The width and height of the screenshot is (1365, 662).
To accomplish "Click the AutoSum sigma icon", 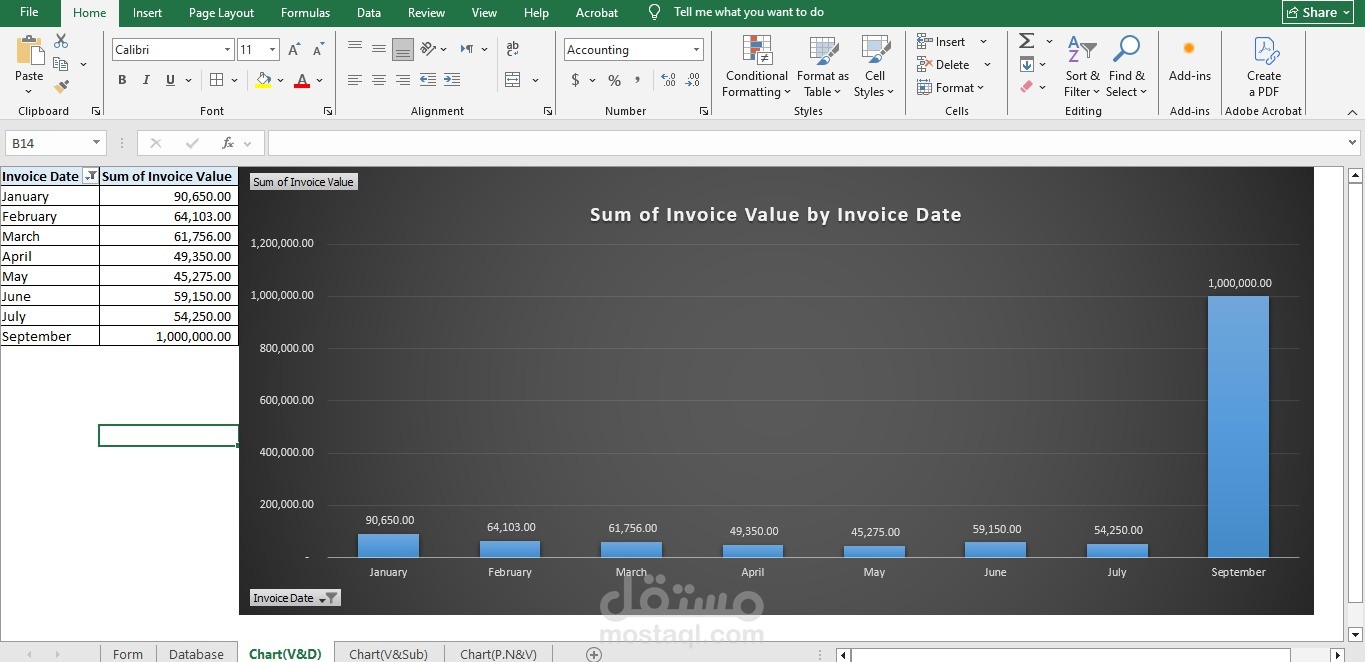I will tap(1026, 41).
